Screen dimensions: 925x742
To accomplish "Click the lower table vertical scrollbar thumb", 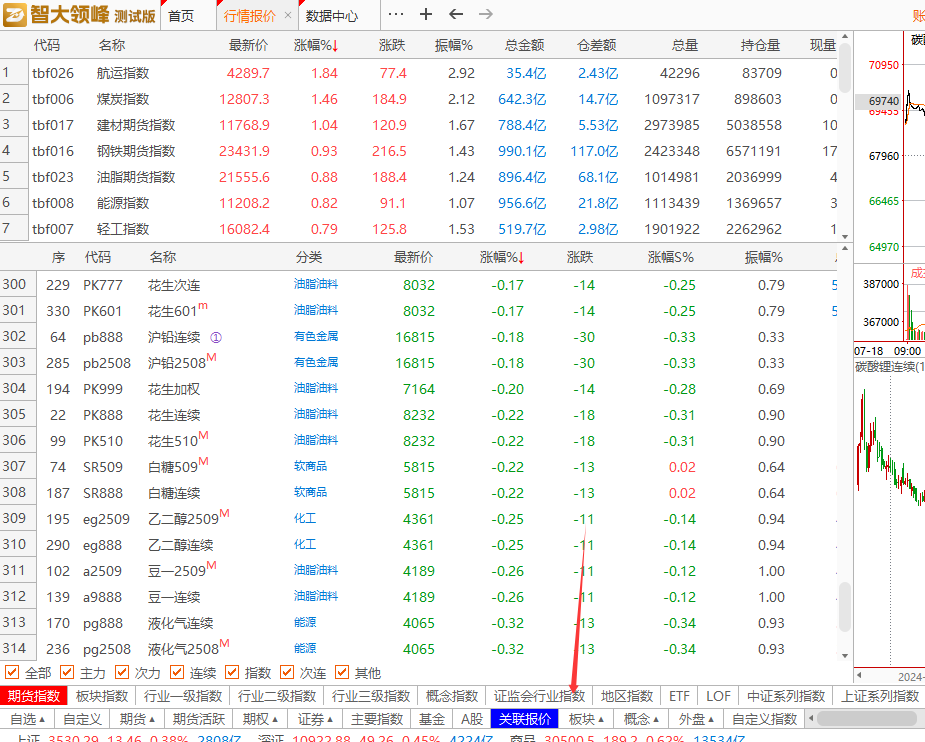I will click(x=845, y=608).
